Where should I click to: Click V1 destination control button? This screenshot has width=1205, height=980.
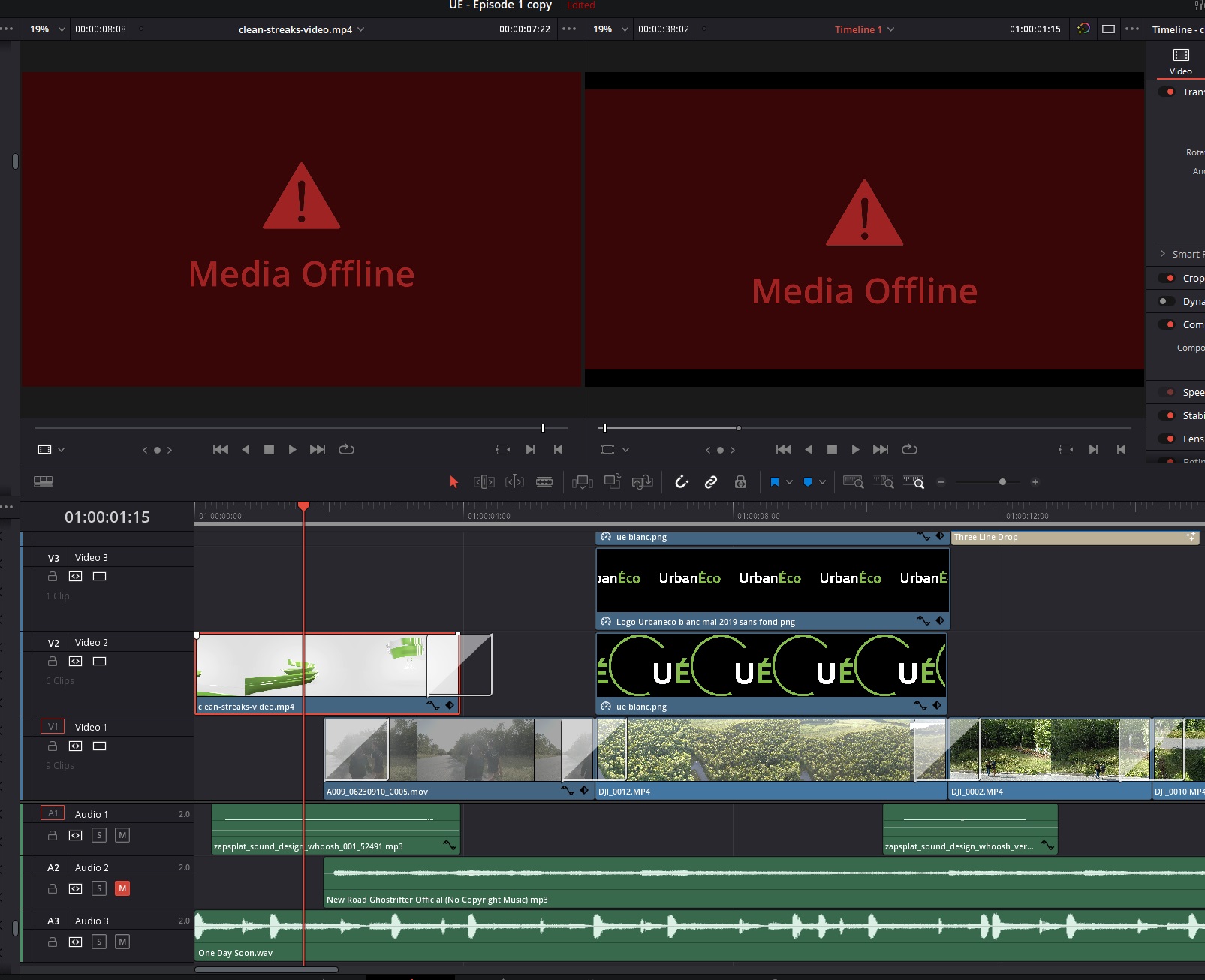pyautogui.click(x=53, y=727)
